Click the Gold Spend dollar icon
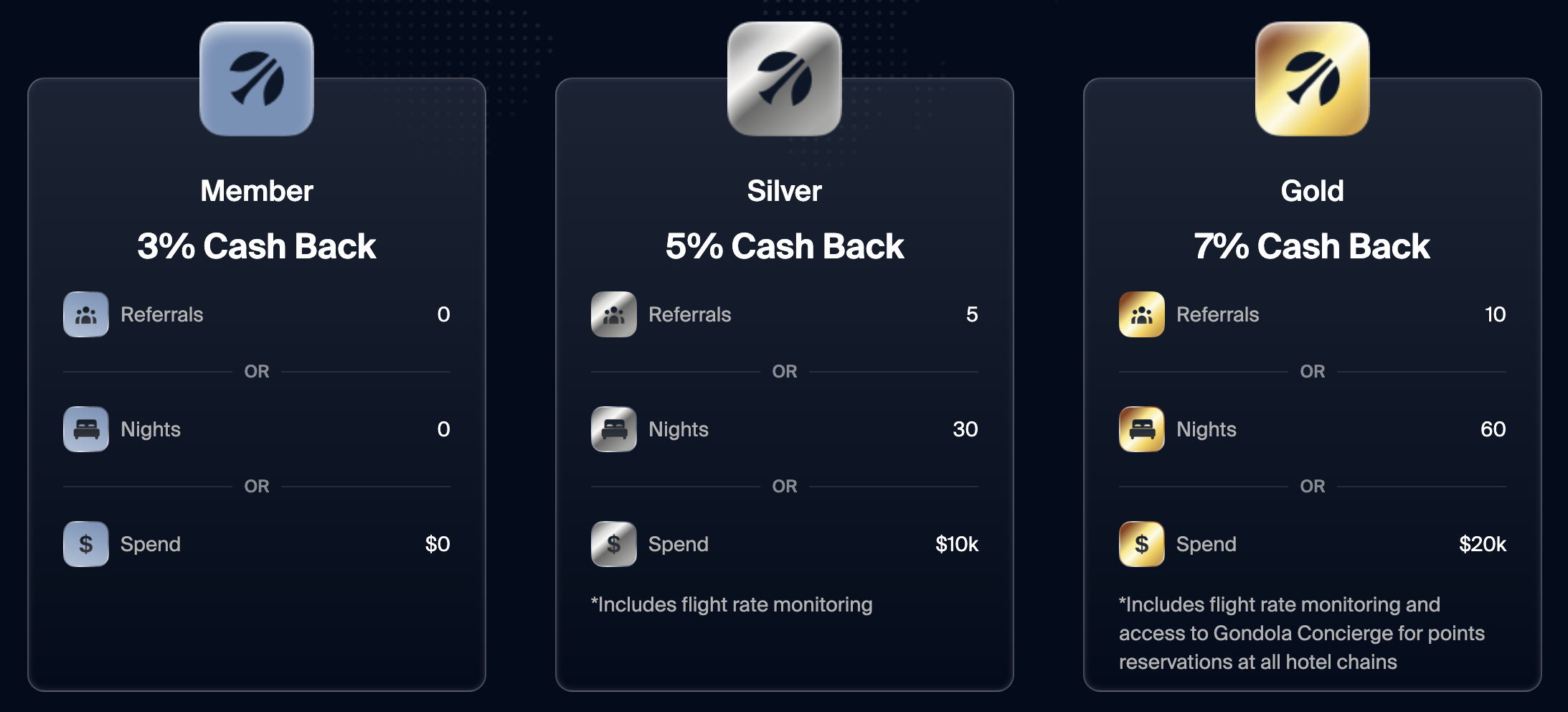 click(1142, 544)
